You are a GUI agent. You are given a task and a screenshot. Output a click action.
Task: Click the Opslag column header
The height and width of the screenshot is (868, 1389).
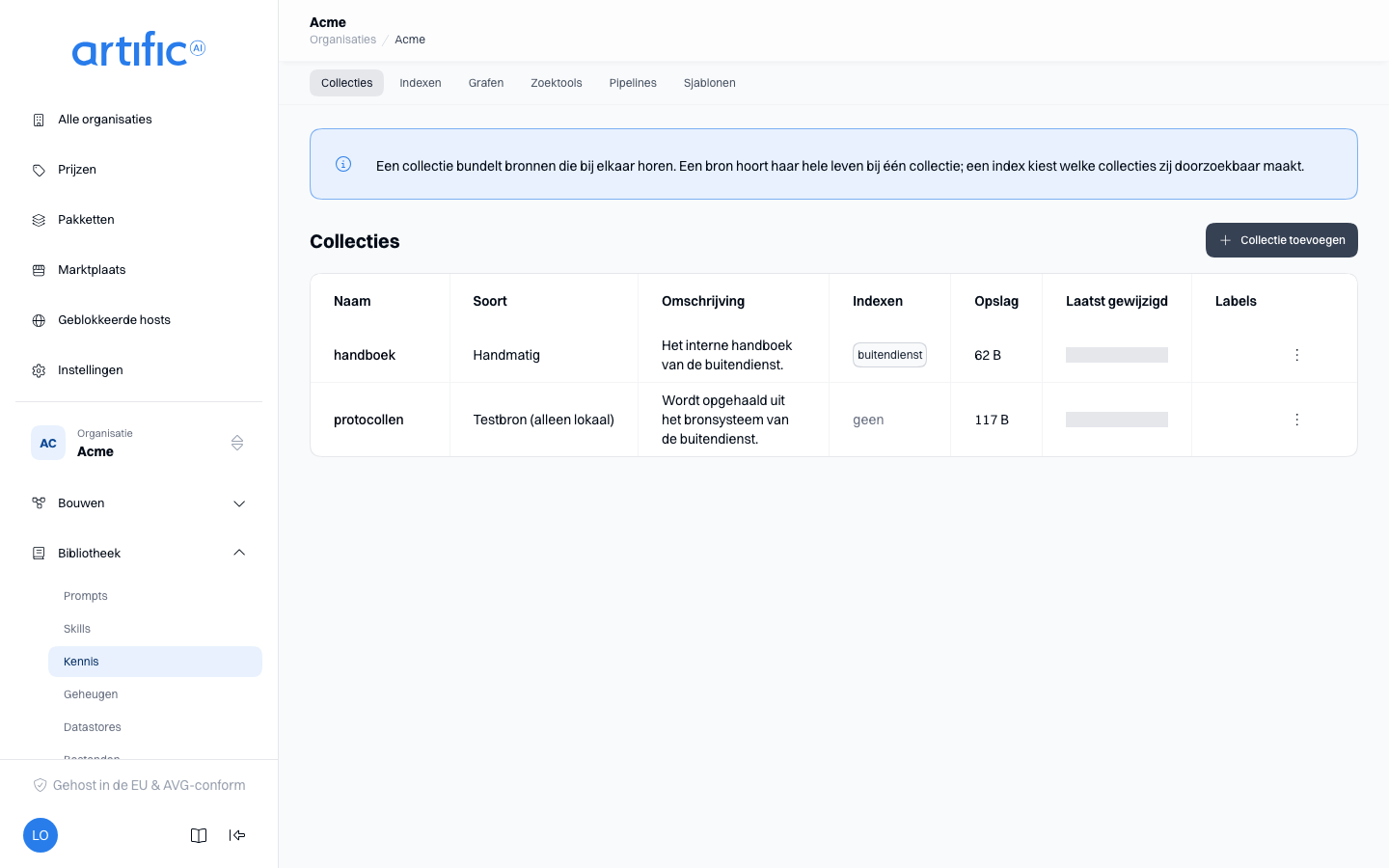pyautogui.click(x=996, y=301)
